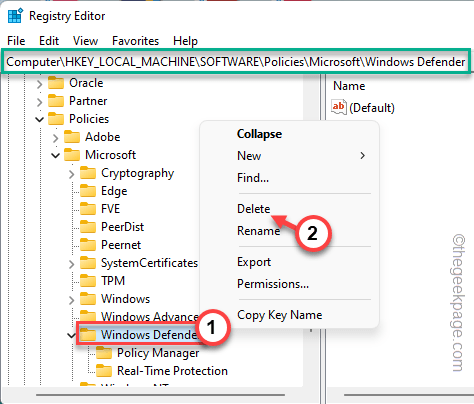Open the File menu
The height and width of the screenshot is (404, 474).
(16, 41)
